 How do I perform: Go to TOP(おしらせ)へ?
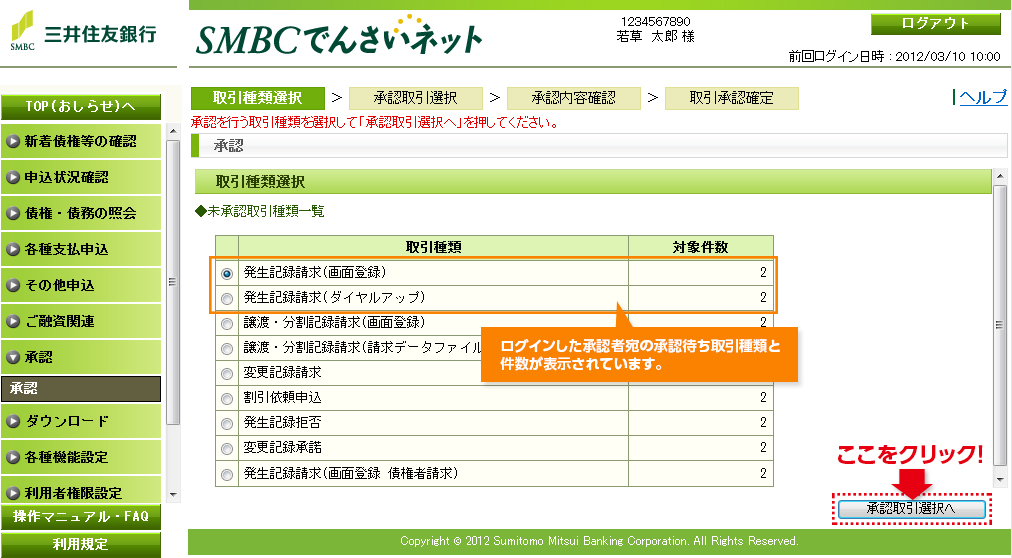coord(81,107)
